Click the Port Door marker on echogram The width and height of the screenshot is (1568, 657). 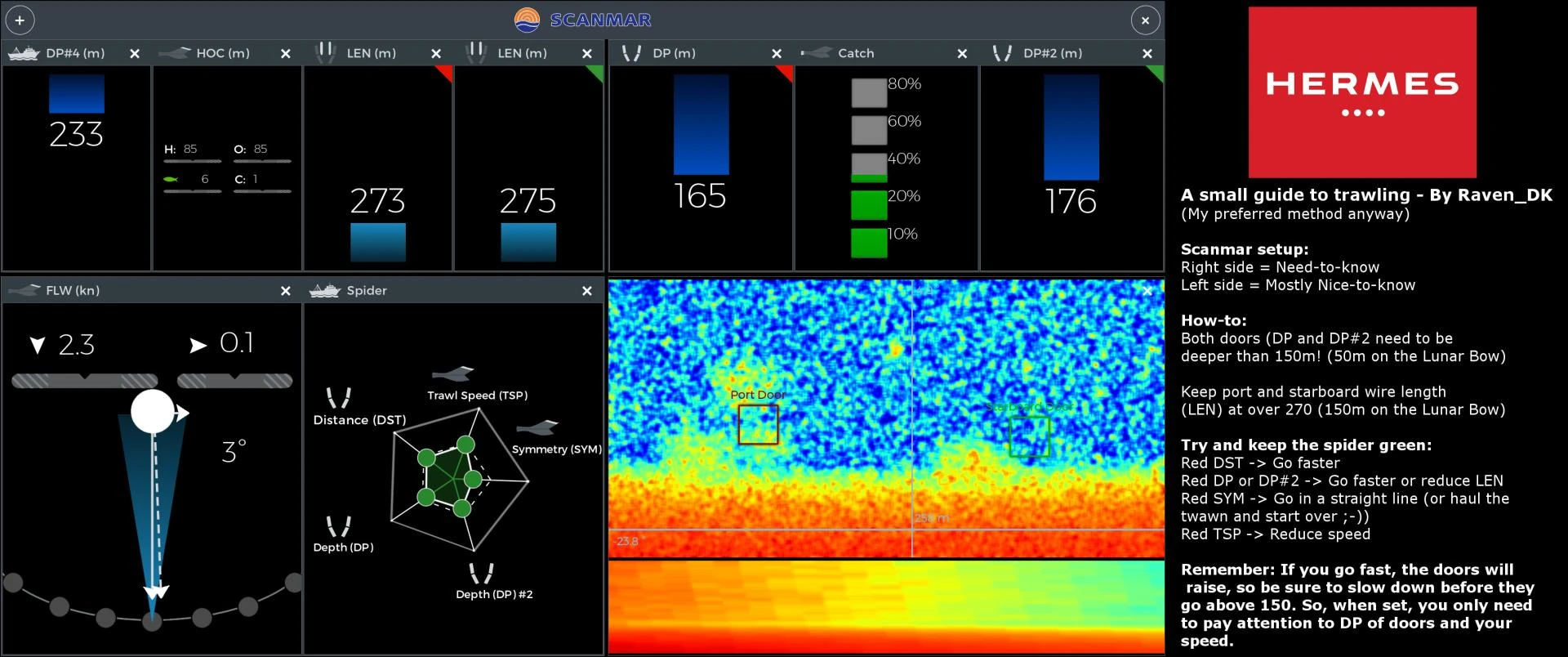tap(758, 424)
